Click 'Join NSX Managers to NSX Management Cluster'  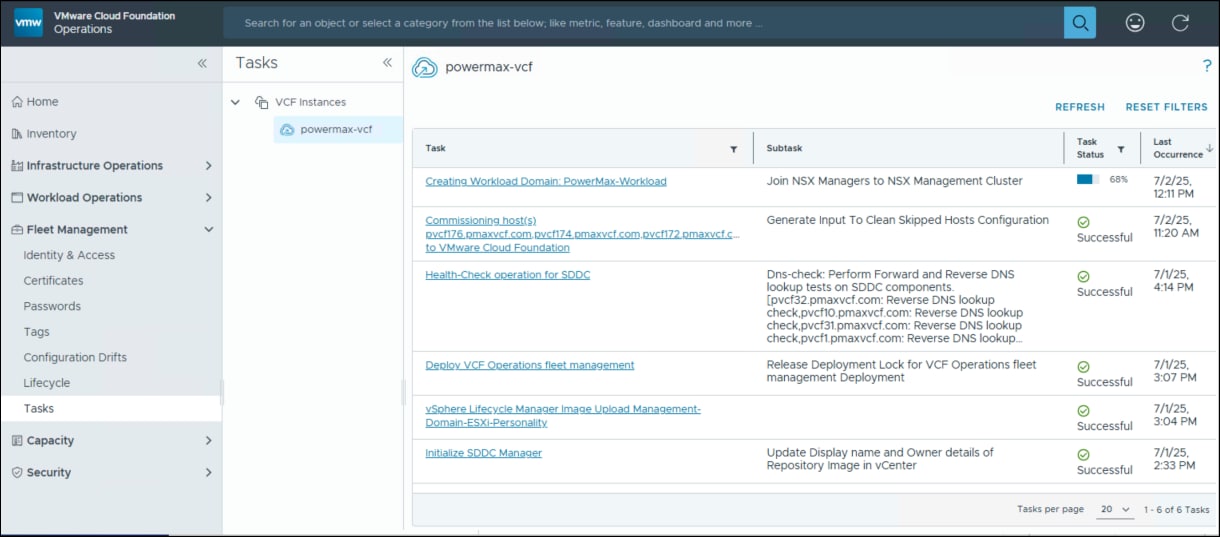coord(895,182)
